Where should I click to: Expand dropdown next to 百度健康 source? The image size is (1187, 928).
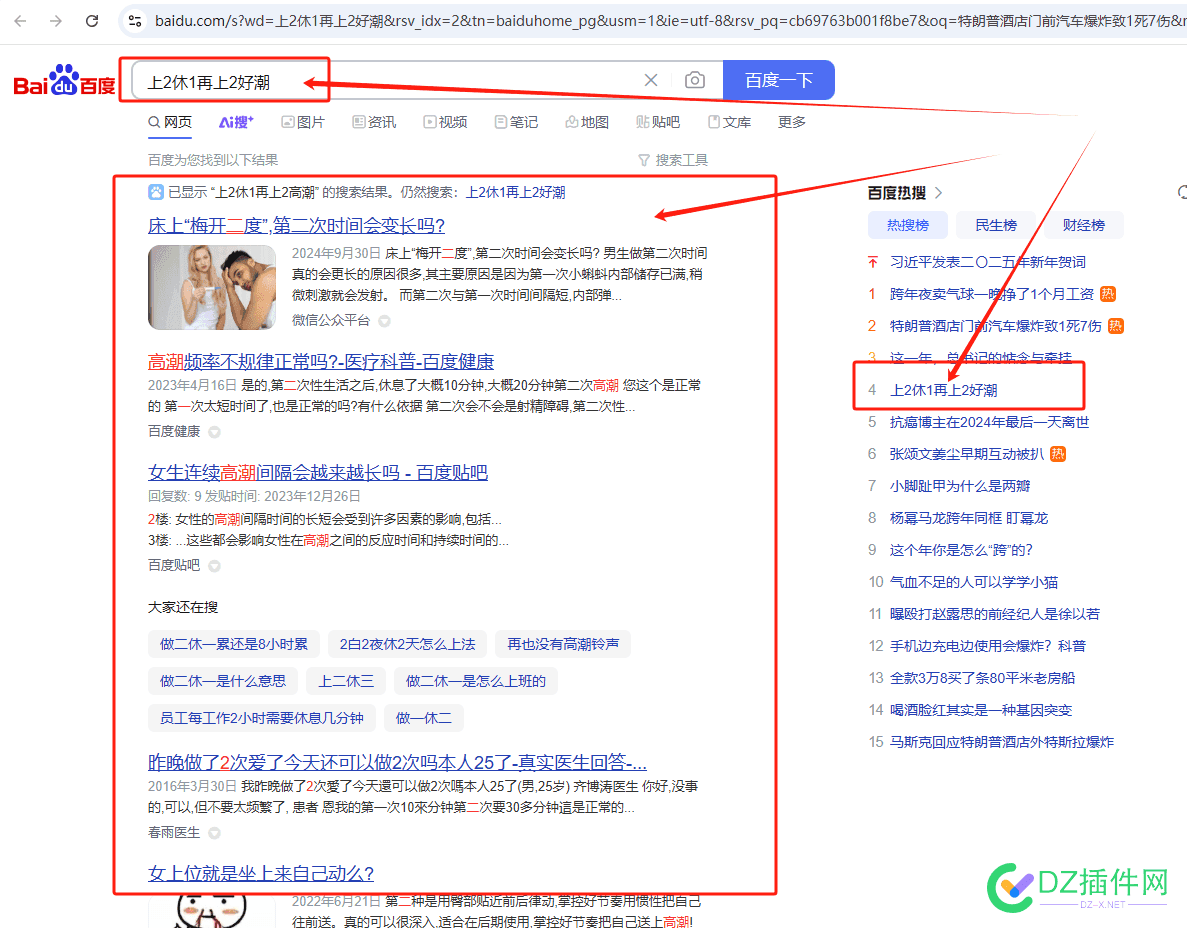[x=215, y=432]
